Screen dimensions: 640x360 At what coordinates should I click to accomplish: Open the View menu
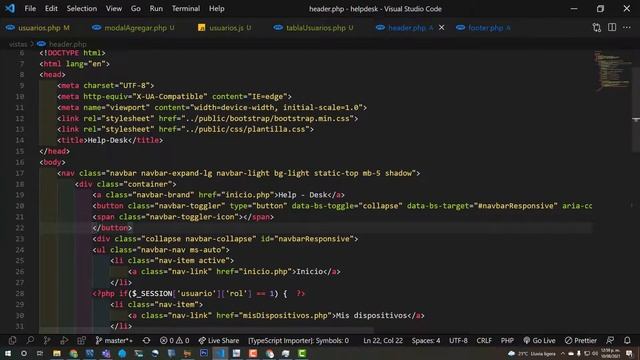tap(113, 9)
